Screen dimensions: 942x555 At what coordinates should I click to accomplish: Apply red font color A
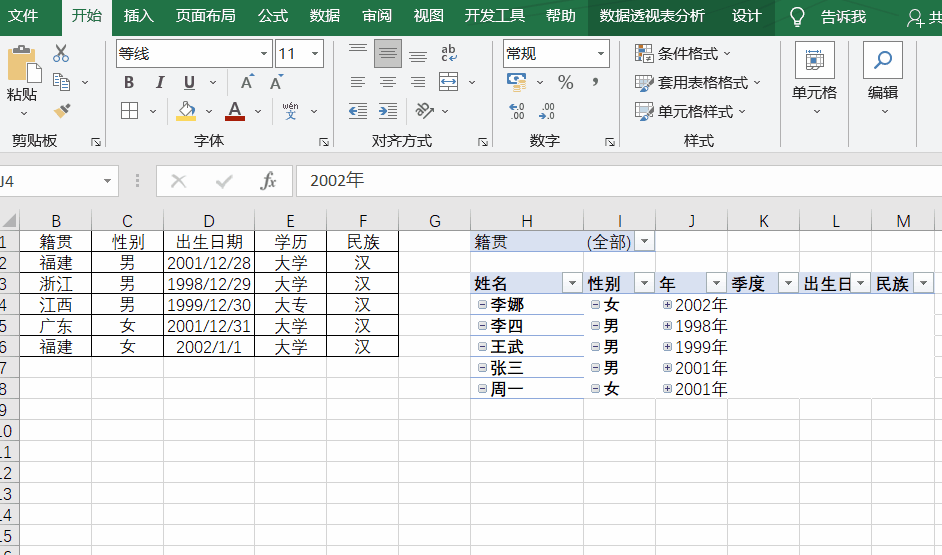(x=235, y=111)
